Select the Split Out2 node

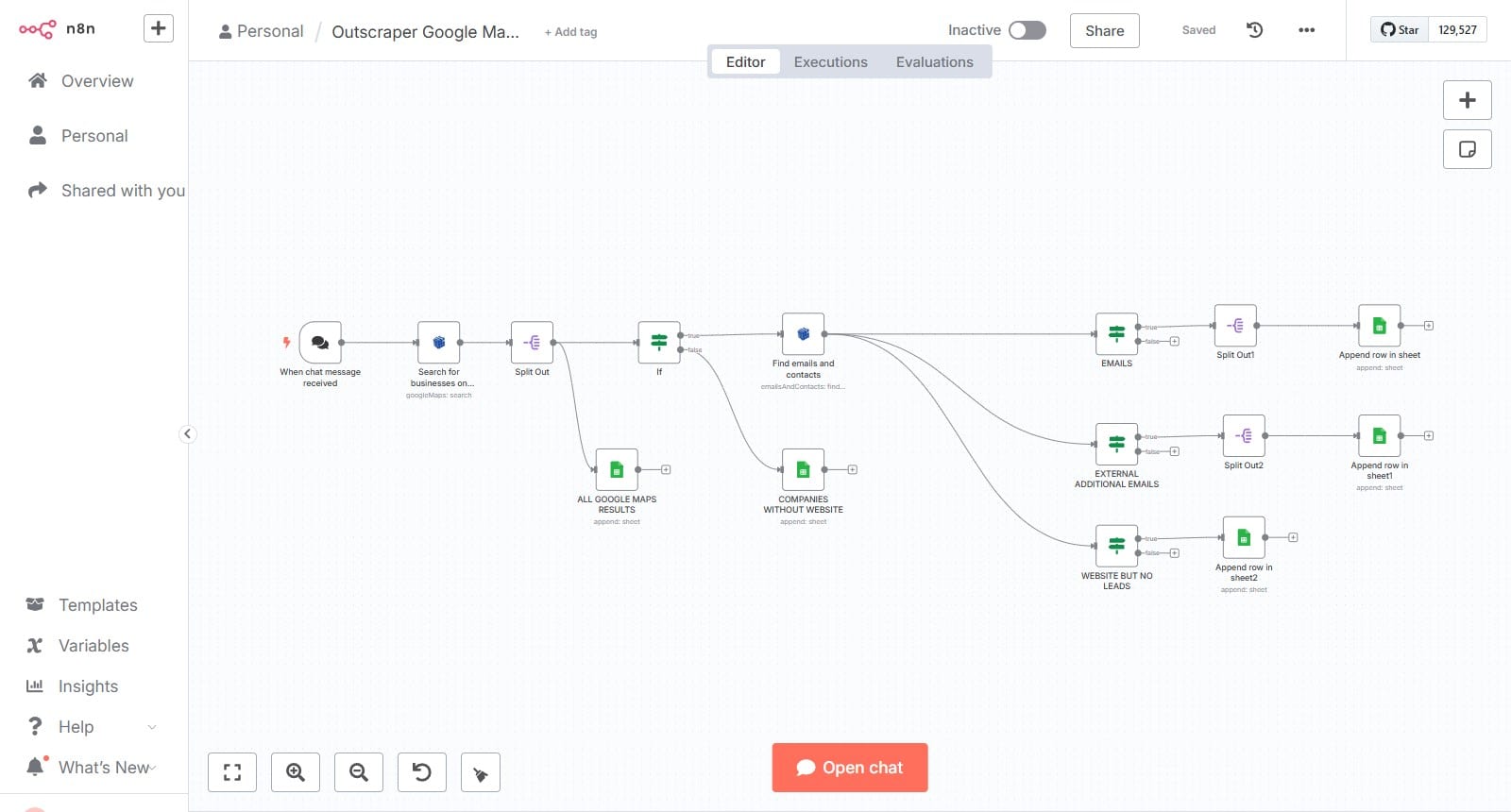click(1244, 436)
